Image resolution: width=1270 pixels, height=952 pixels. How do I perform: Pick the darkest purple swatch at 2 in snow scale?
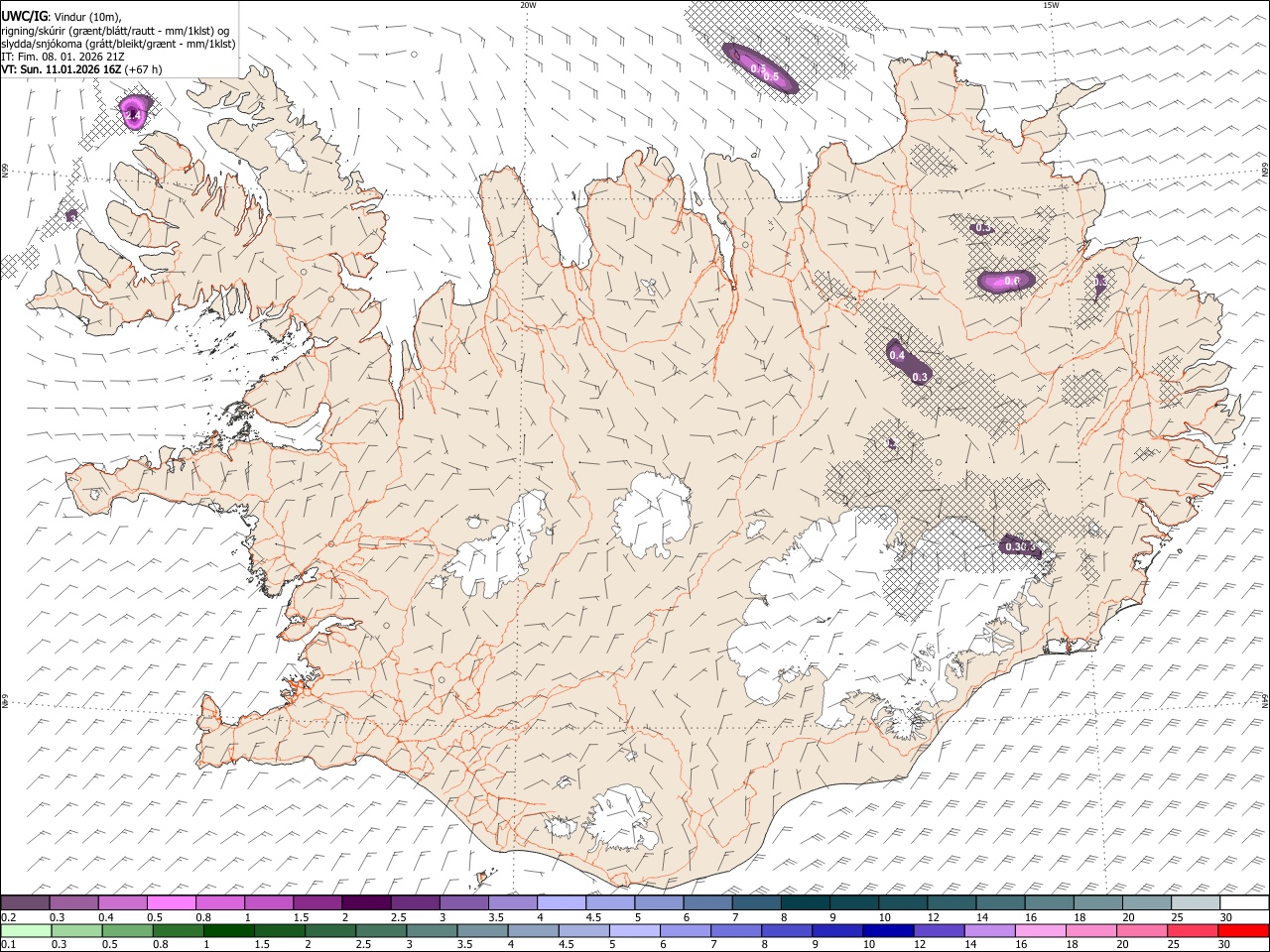pyautogui.click(x=366, y=903)
